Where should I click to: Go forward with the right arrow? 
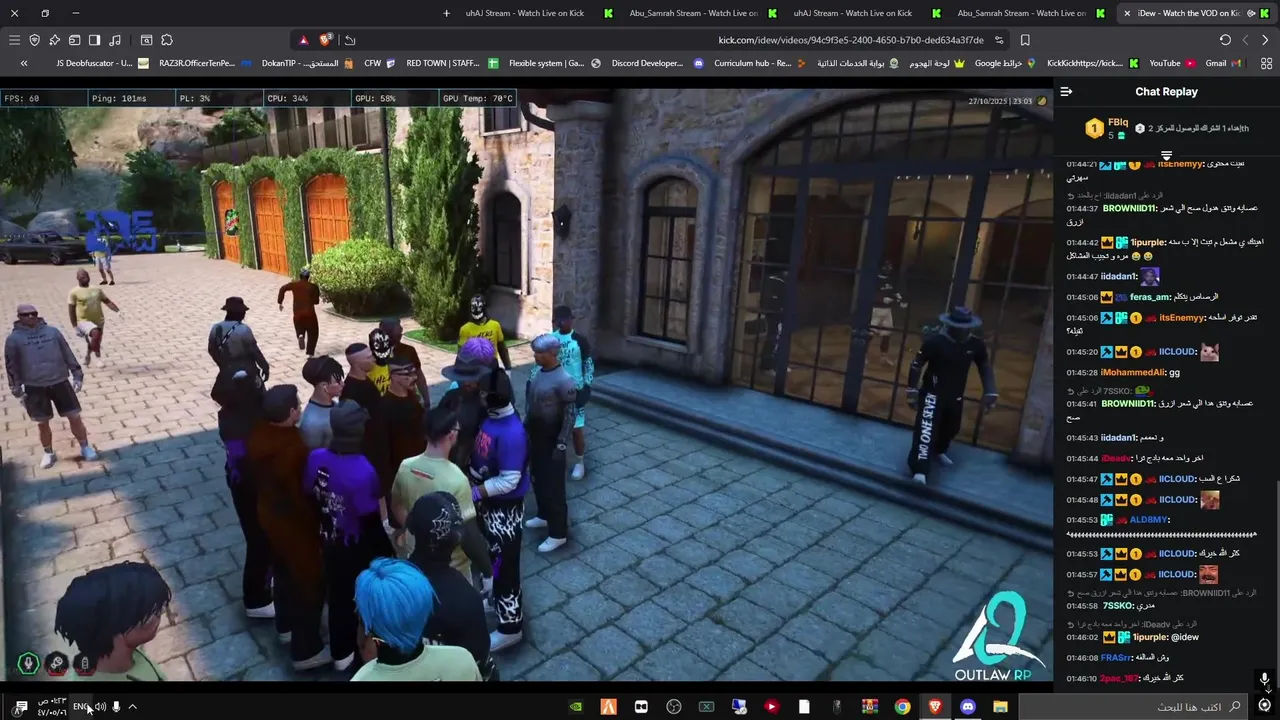click(x=1265, y=40)
